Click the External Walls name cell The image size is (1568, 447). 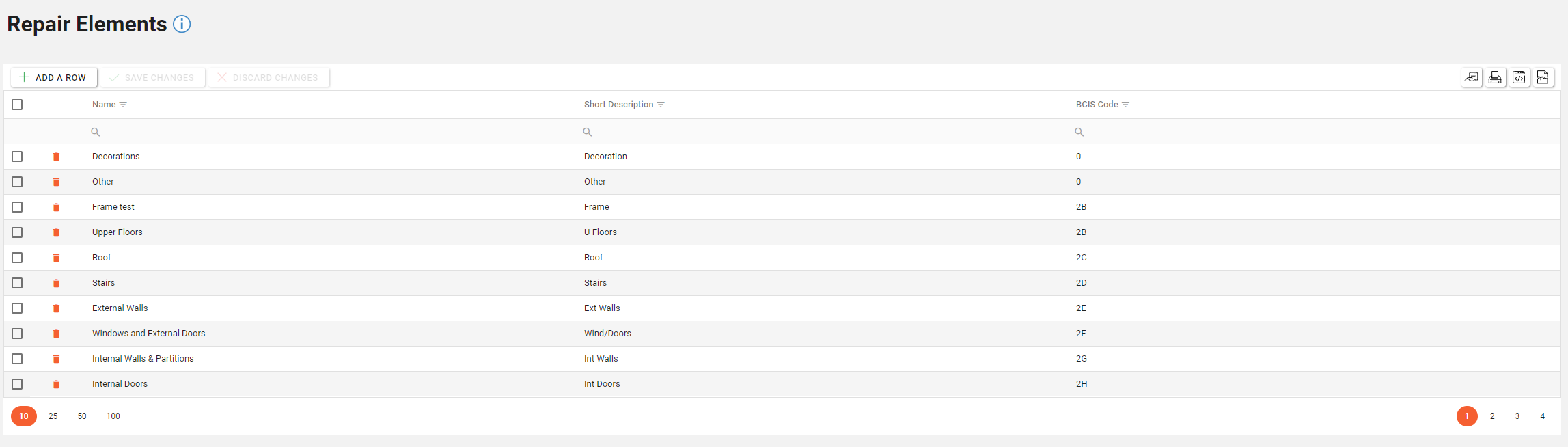120,308
